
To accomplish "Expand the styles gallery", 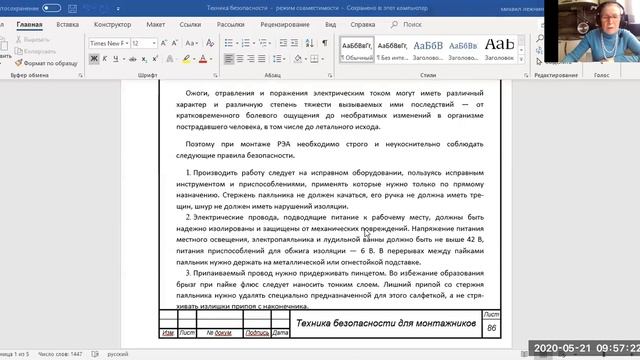I will (x=521, y=60).
